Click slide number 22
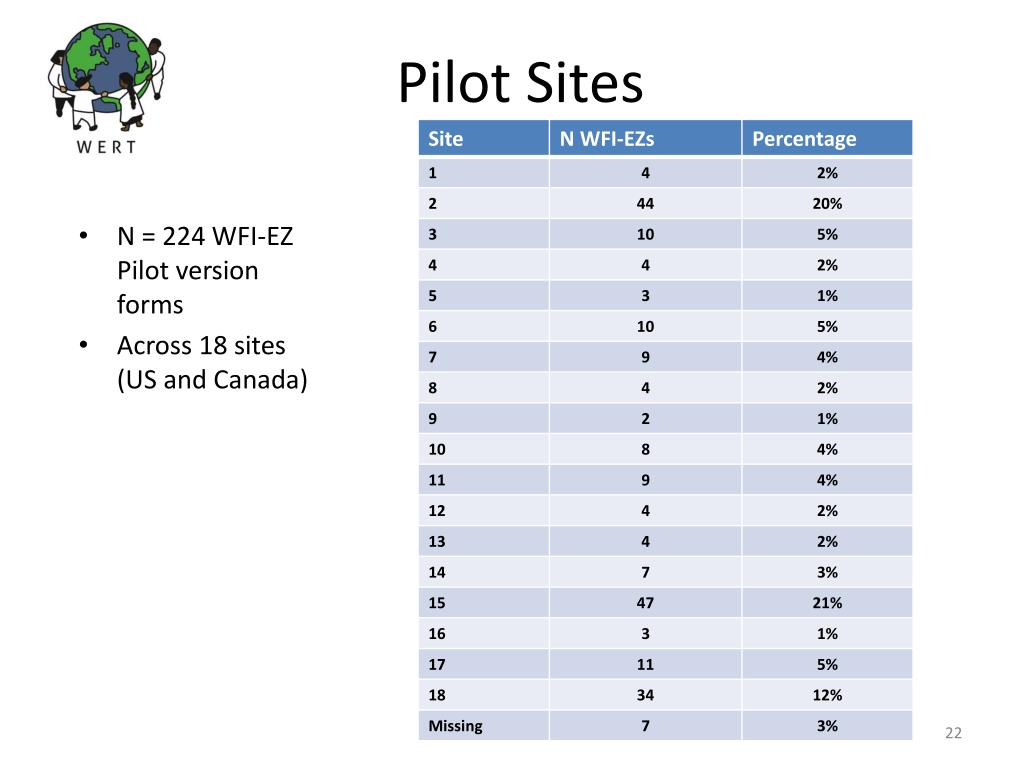This screenshot has width=1024, height=768. [953, 733]
